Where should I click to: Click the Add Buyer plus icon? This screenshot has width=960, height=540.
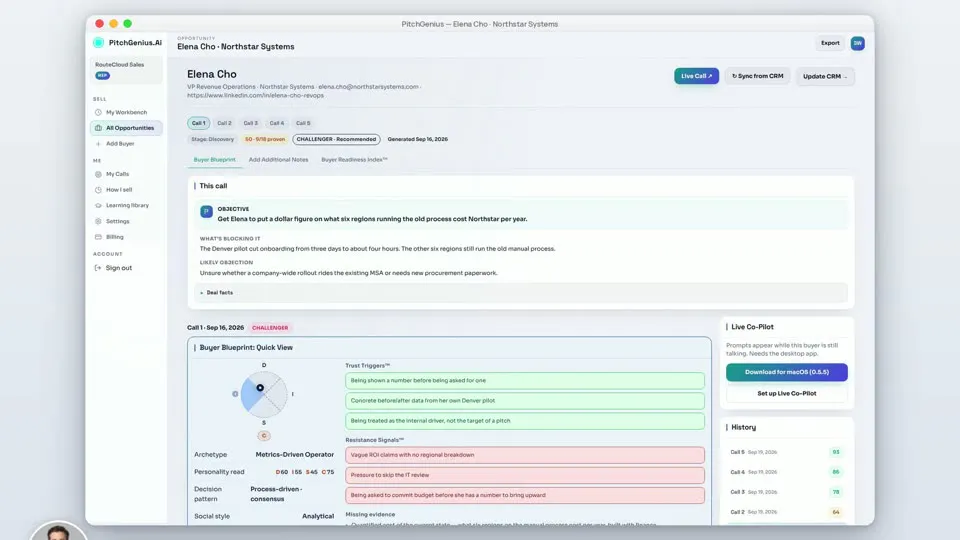(98, 144)
